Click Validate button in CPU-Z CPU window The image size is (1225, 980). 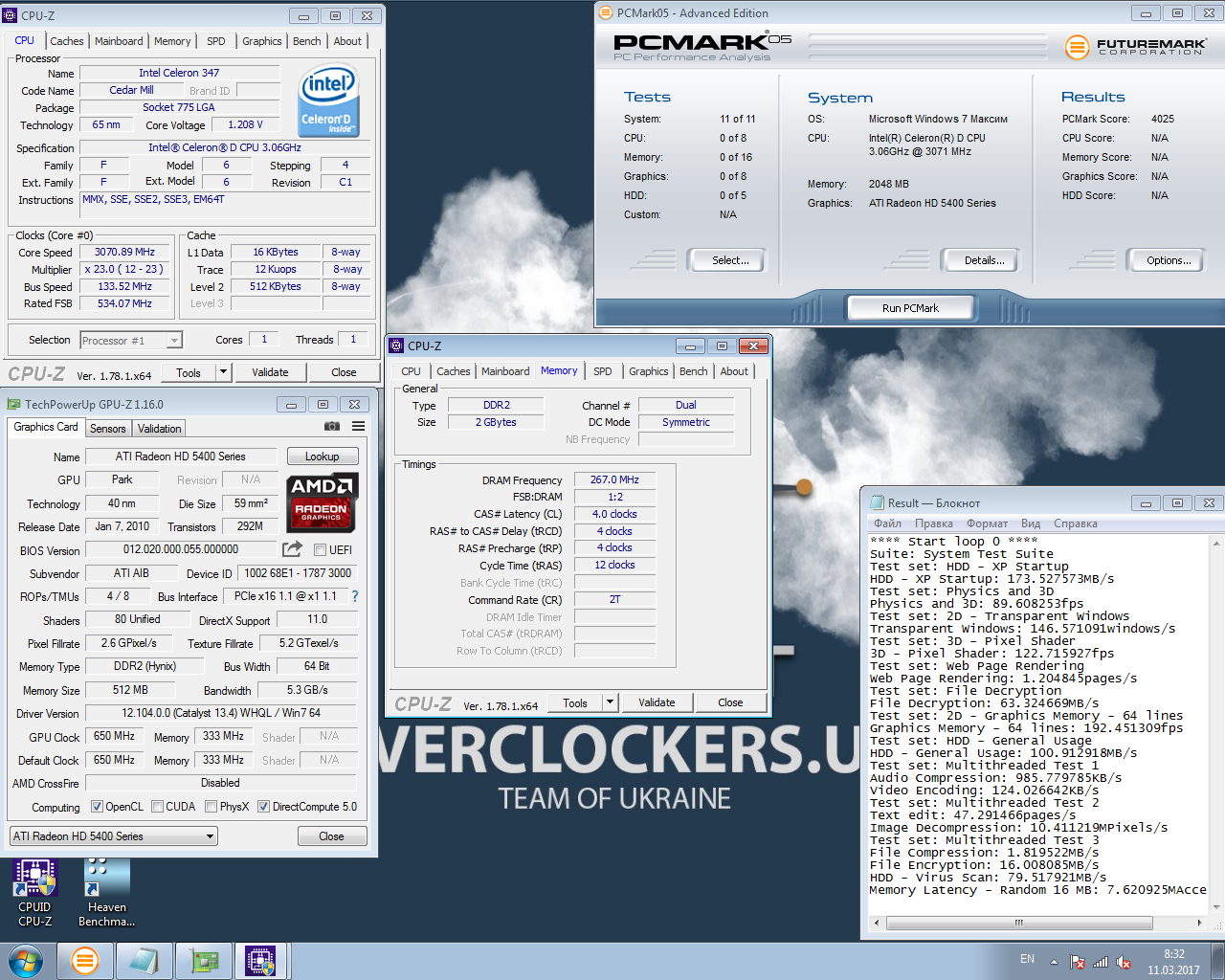point(270,372)
